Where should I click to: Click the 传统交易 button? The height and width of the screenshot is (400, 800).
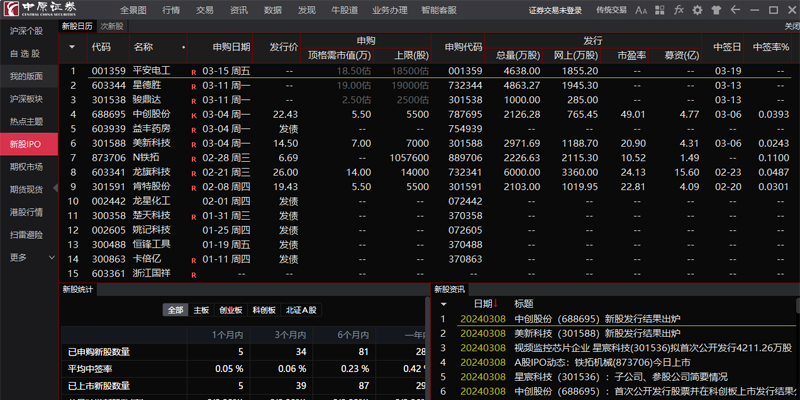point(611,10)
